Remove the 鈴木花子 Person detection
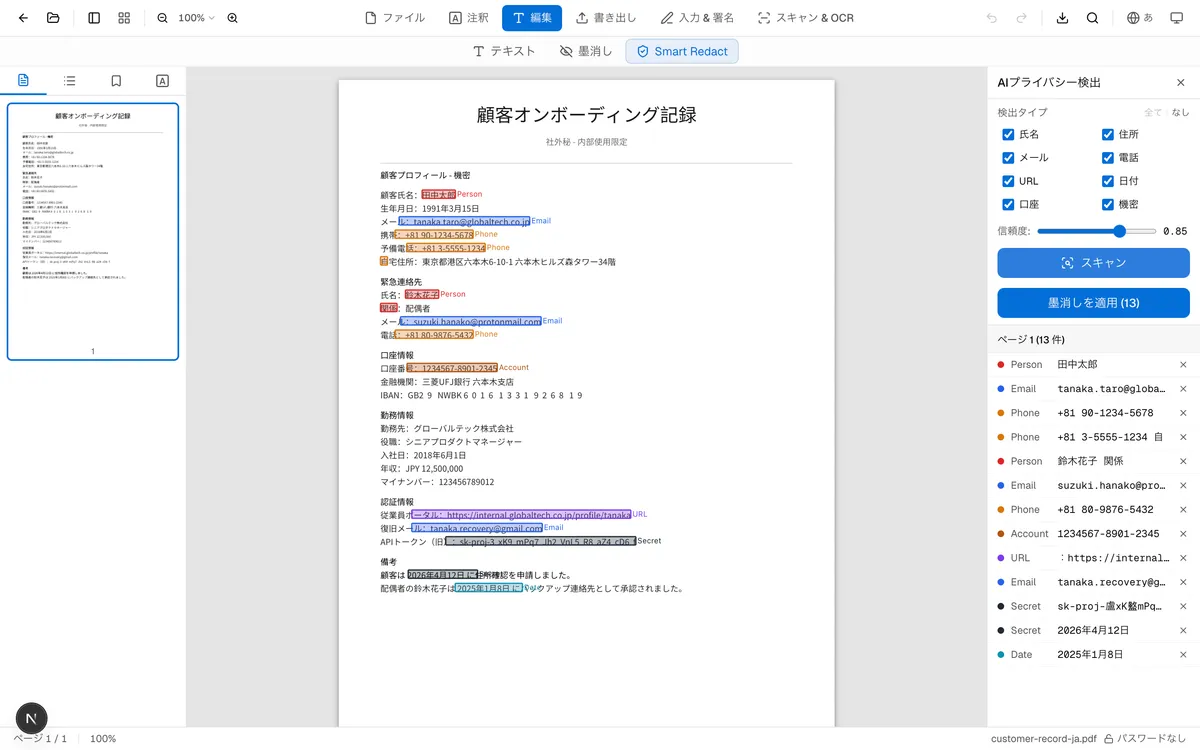Screen dimensions: 1200x750 [x=1183, y=461]
